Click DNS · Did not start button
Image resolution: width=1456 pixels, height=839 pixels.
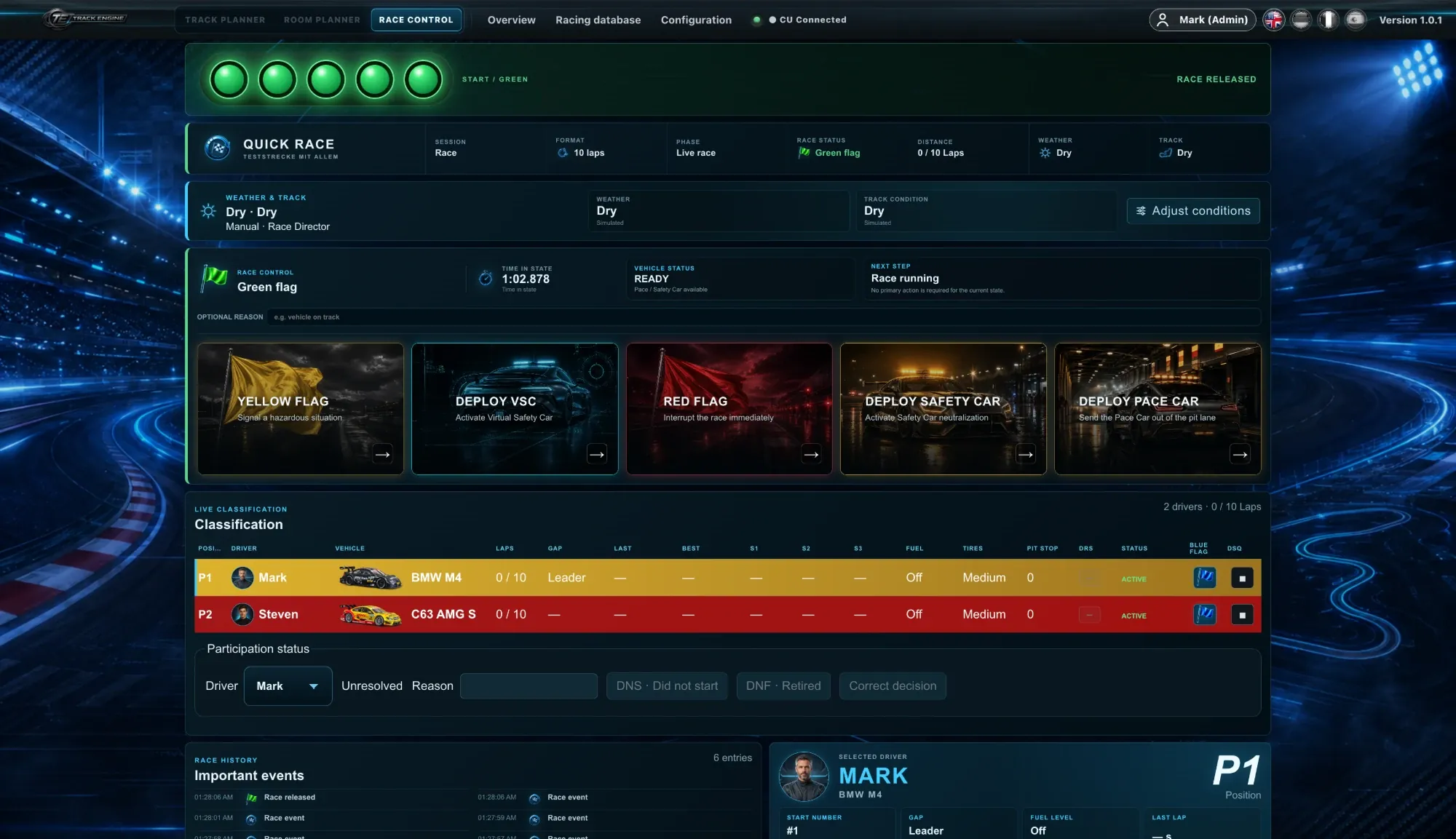pyautogui.click(x=667, y=686)
